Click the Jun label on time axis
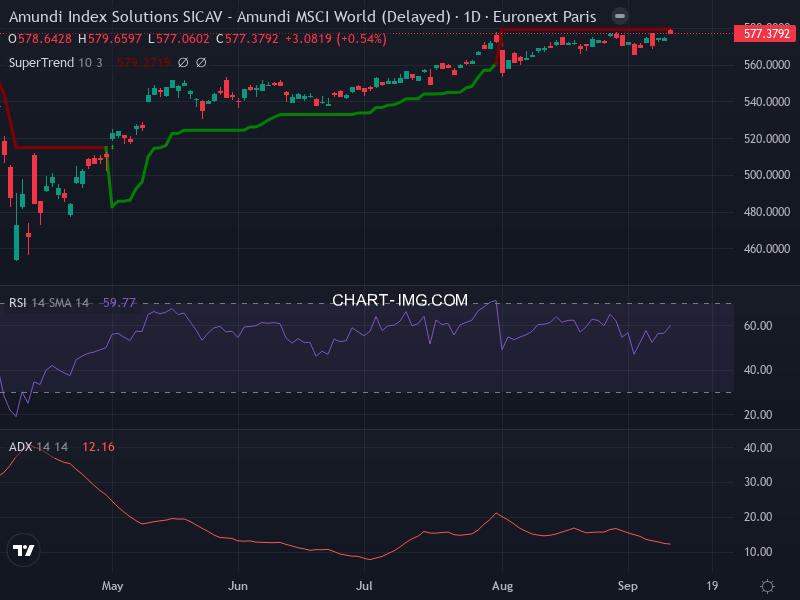 click(238, 586)
